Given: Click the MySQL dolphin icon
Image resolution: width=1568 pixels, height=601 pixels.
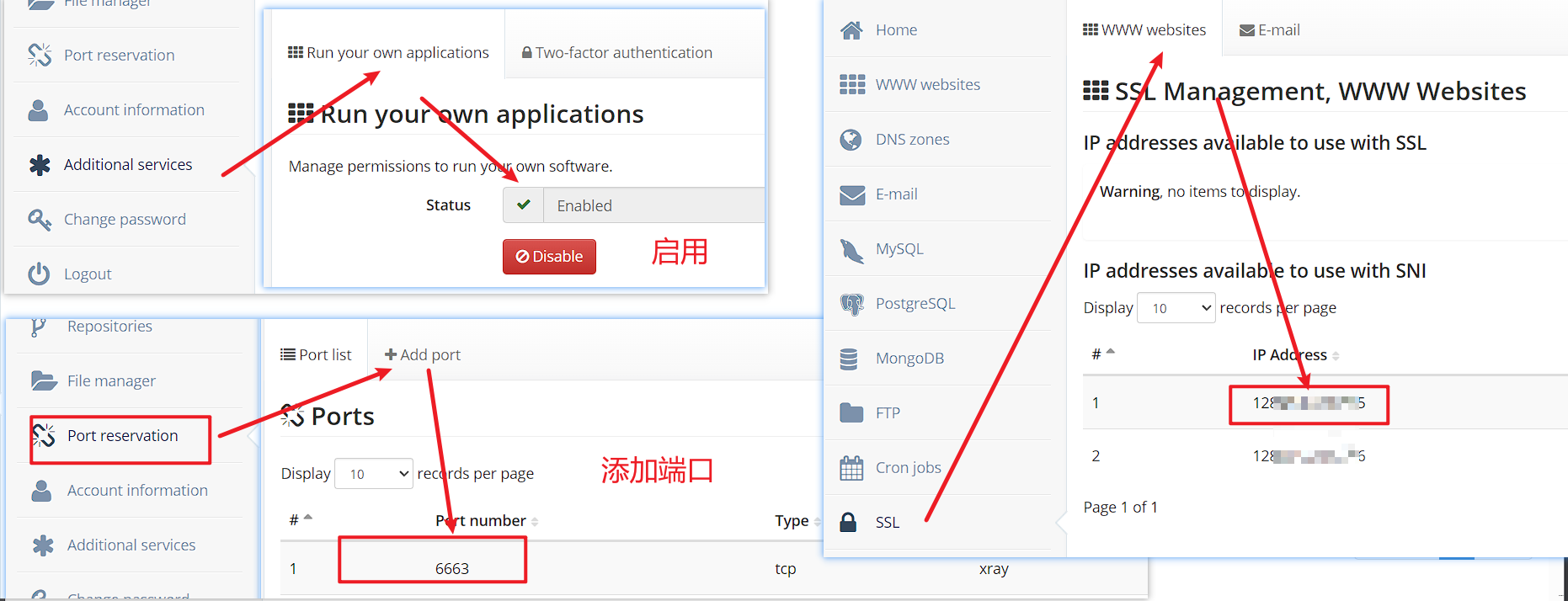Looking at the screenshot, I should pyautogui.click(x=851, y=250).
